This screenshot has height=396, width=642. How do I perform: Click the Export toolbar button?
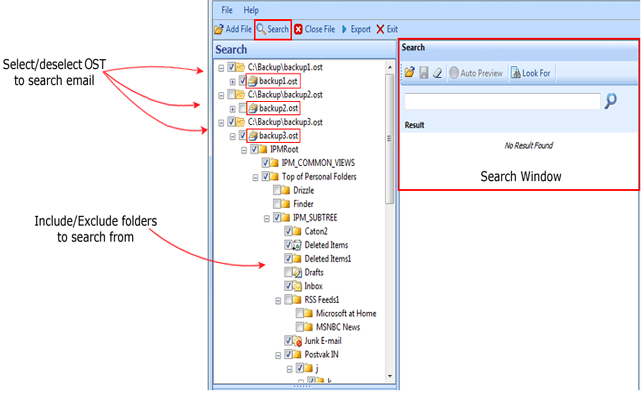tap(356, 29)
